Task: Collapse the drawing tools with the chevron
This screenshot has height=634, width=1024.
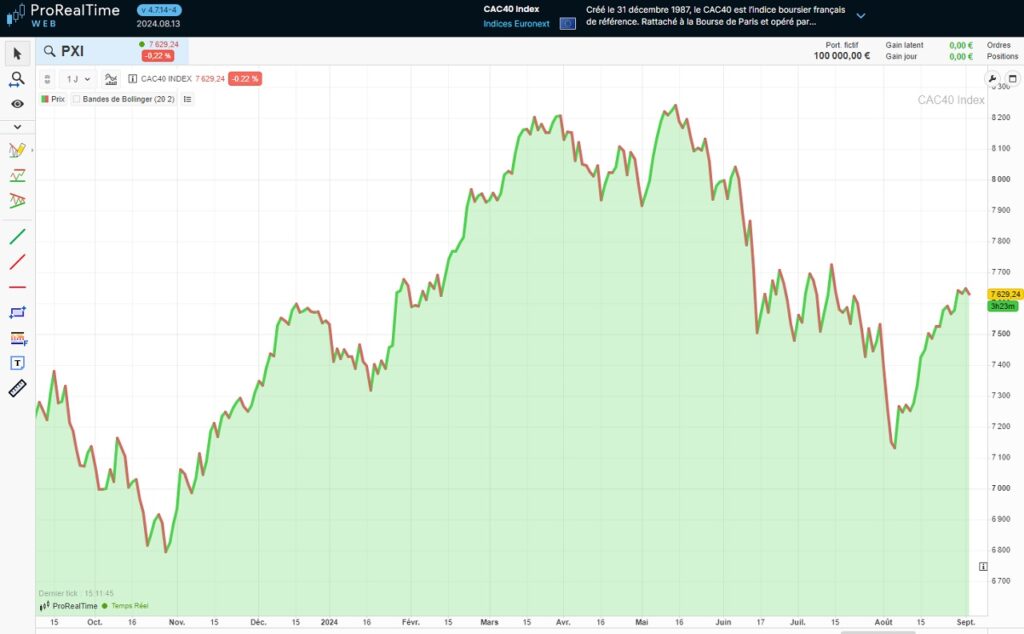Action: tap(15, 126)
